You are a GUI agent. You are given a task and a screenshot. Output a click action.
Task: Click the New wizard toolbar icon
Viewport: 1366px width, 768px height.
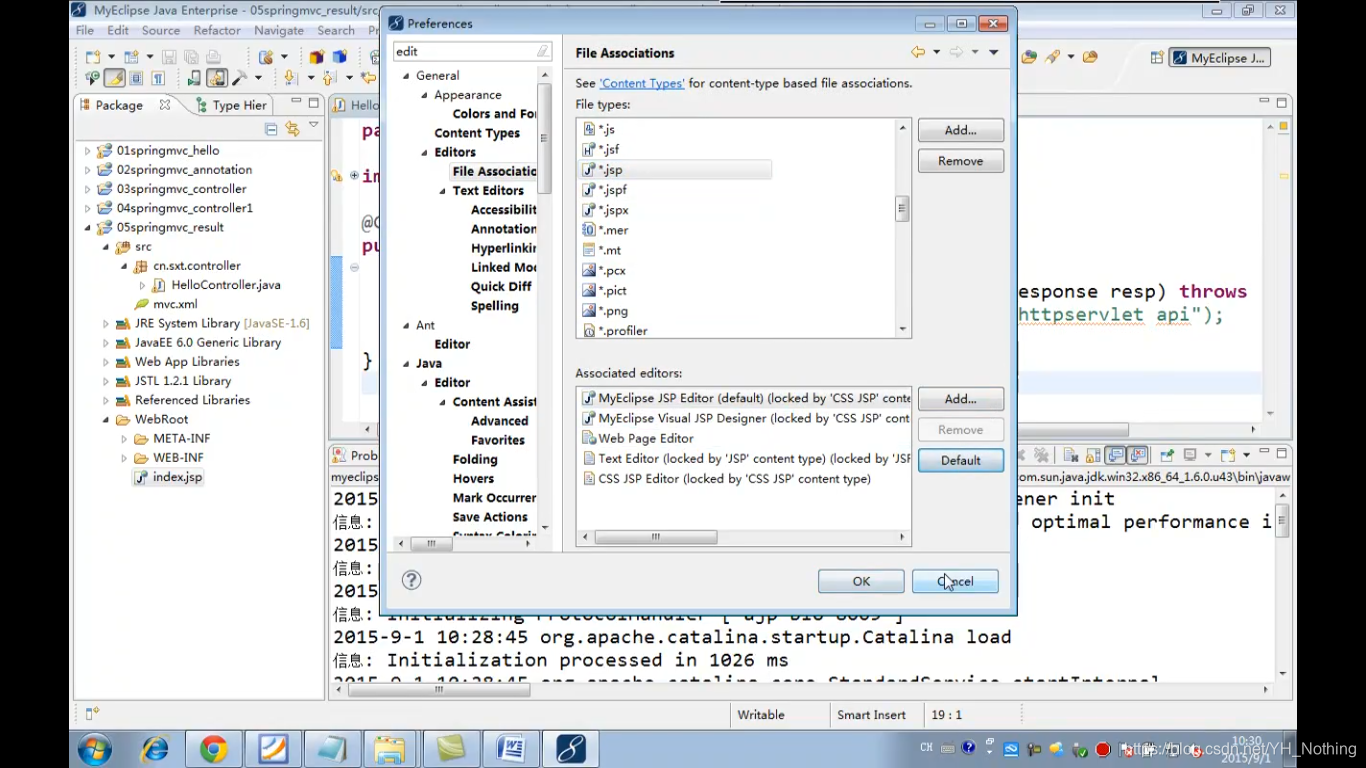pos(92,57)
